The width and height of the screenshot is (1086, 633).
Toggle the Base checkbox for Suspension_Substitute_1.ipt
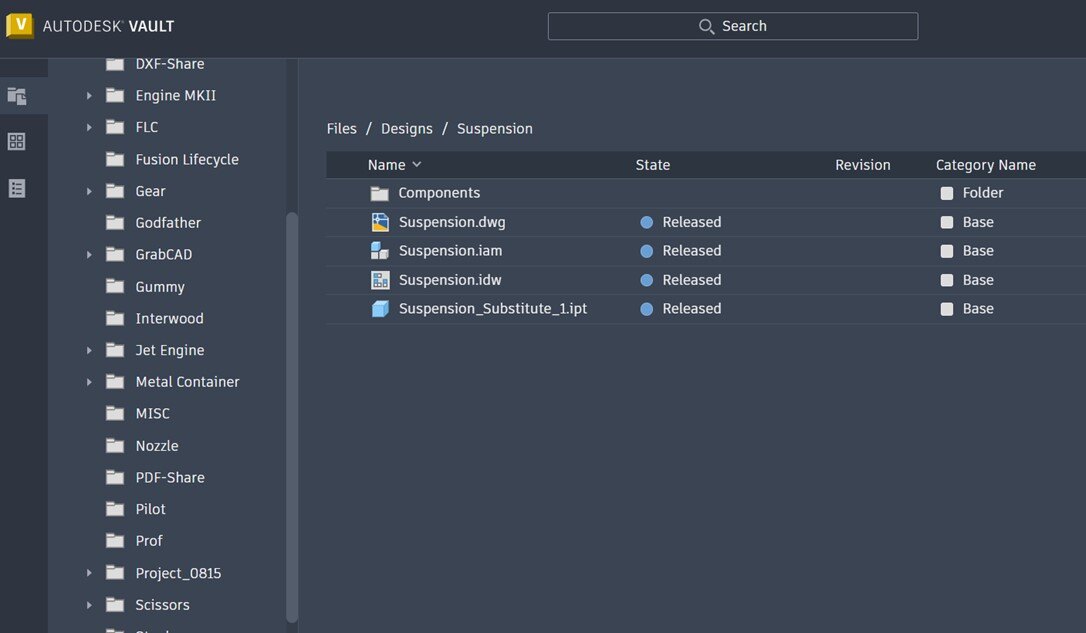[x=947, y=308]
